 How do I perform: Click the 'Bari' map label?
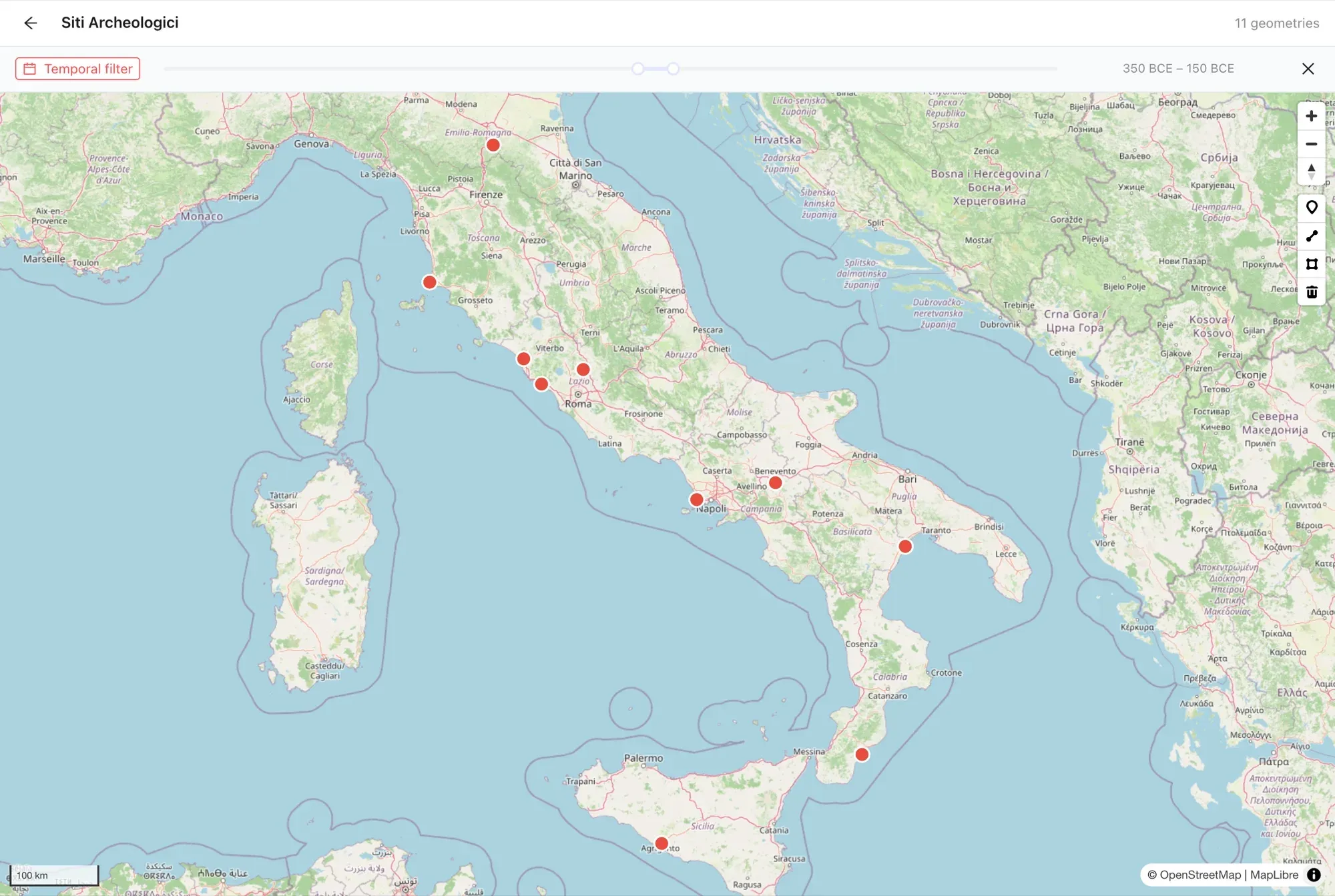[x=907, y=479]
